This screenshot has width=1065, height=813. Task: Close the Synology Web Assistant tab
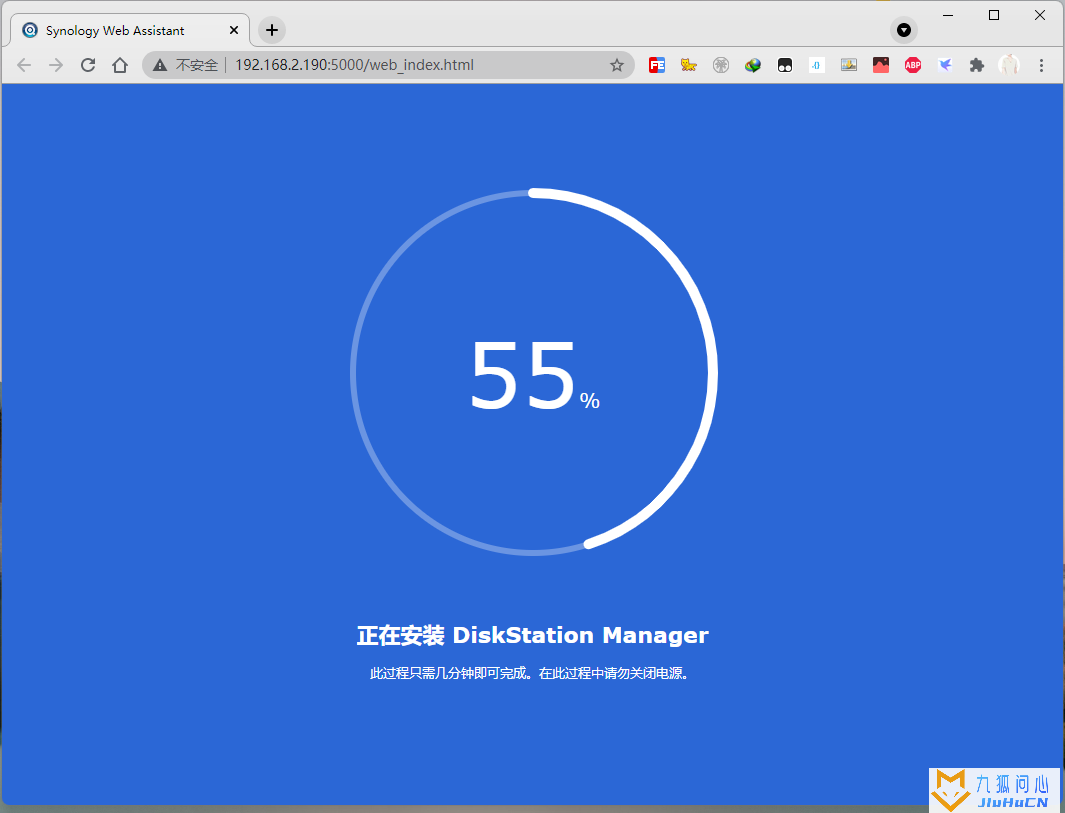234,31
